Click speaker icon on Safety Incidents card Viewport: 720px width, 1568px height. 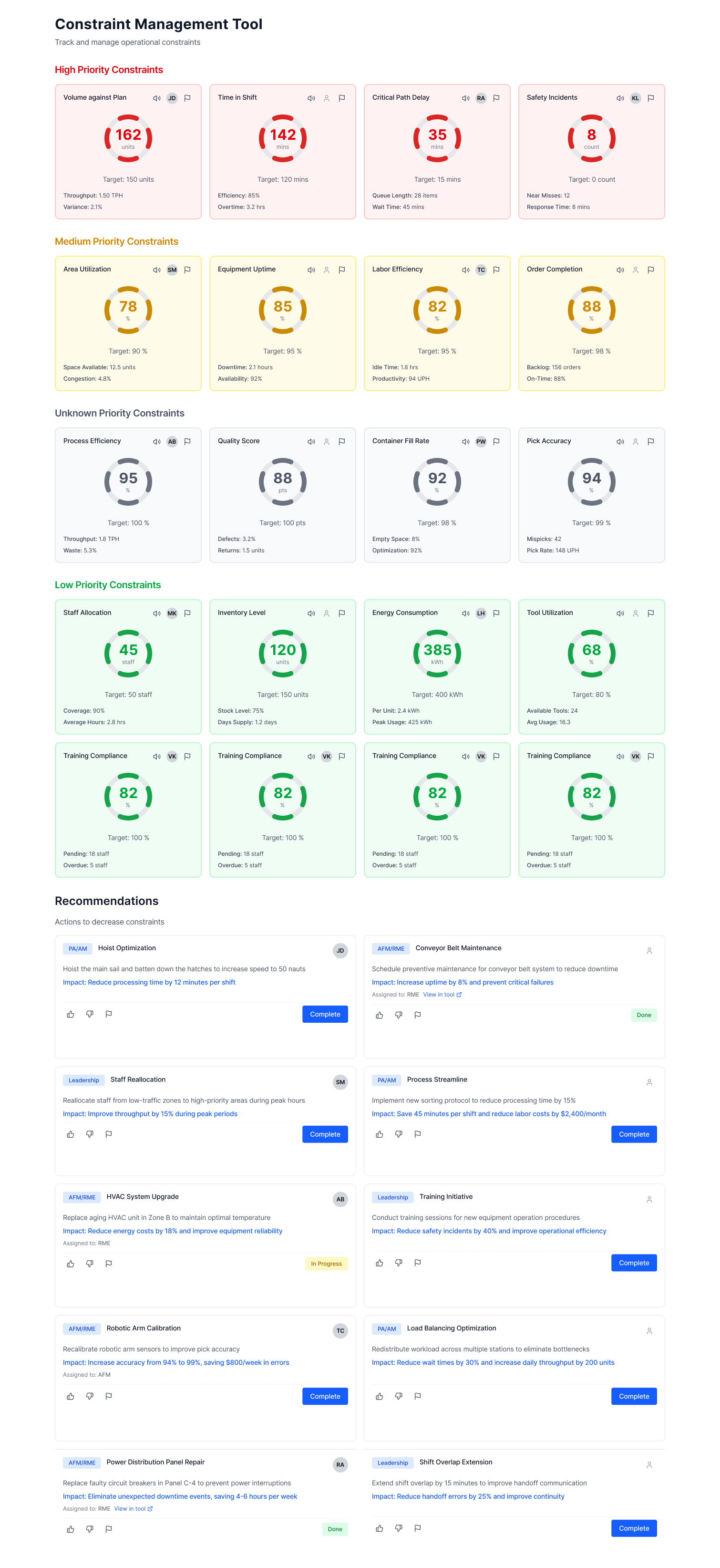click(x=620, y=98)
